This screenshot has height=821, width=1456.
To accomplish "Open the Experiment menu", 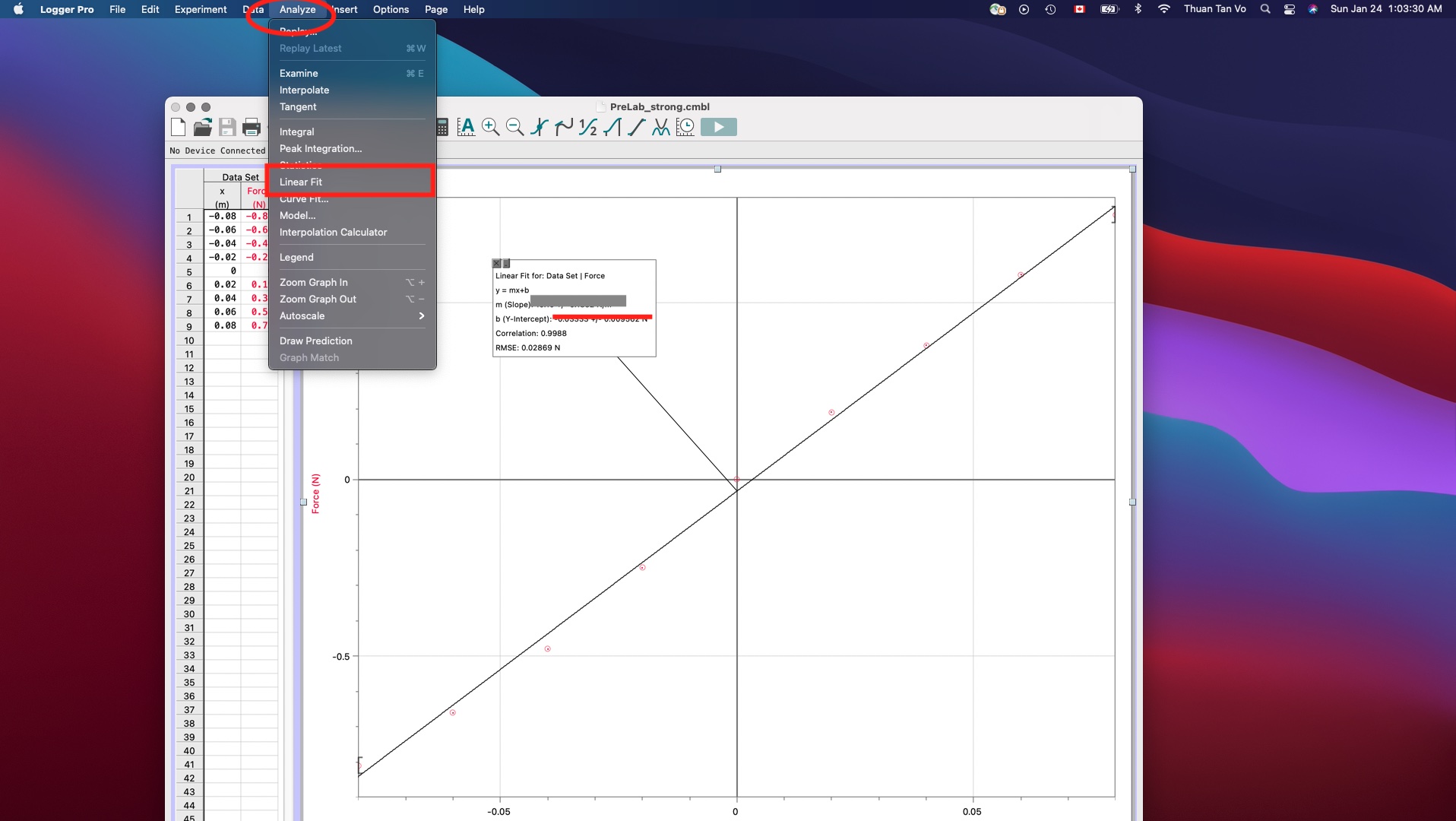I will click(201, 9).
